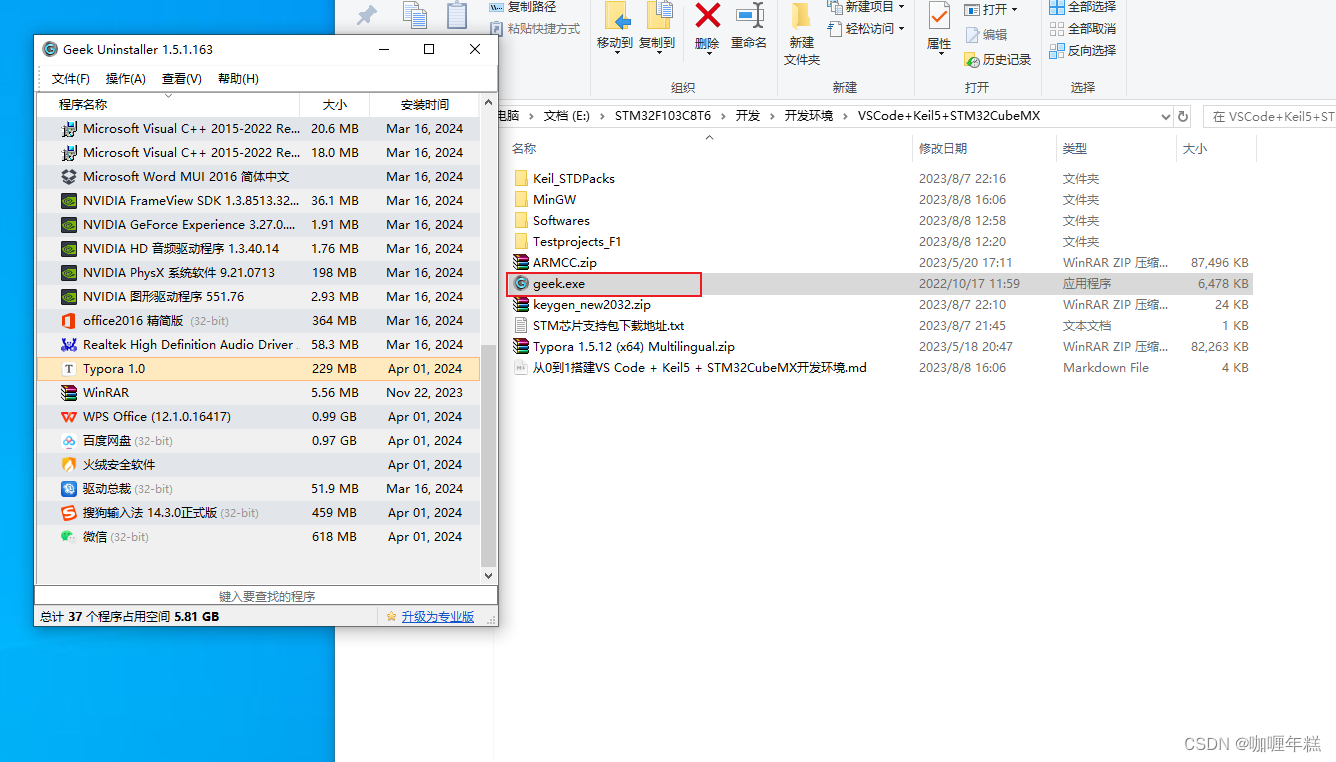
Task: Select the Microsoft Word MUI 2016 icon
Action: pos(69,177)
